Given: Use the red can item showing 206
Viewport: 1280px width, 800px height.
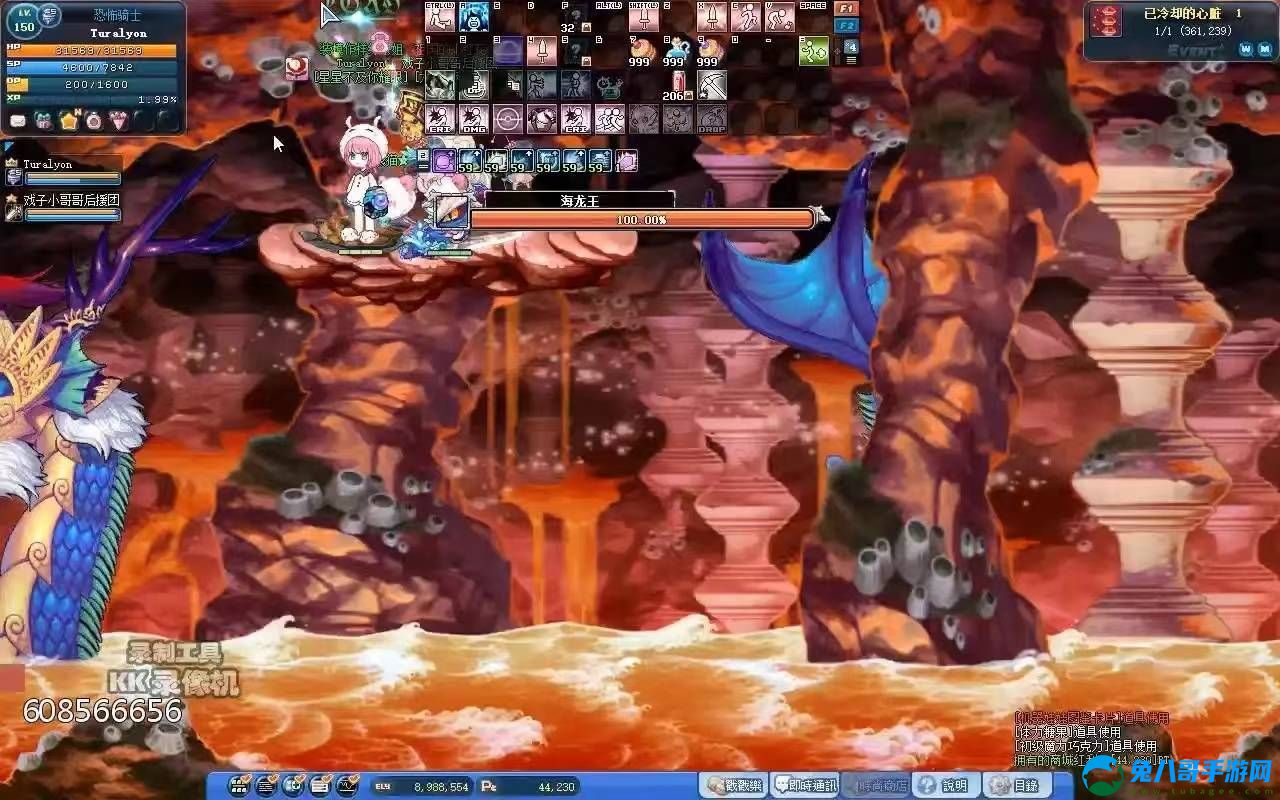Looking at the screenshot, I should tap(678, 85).
